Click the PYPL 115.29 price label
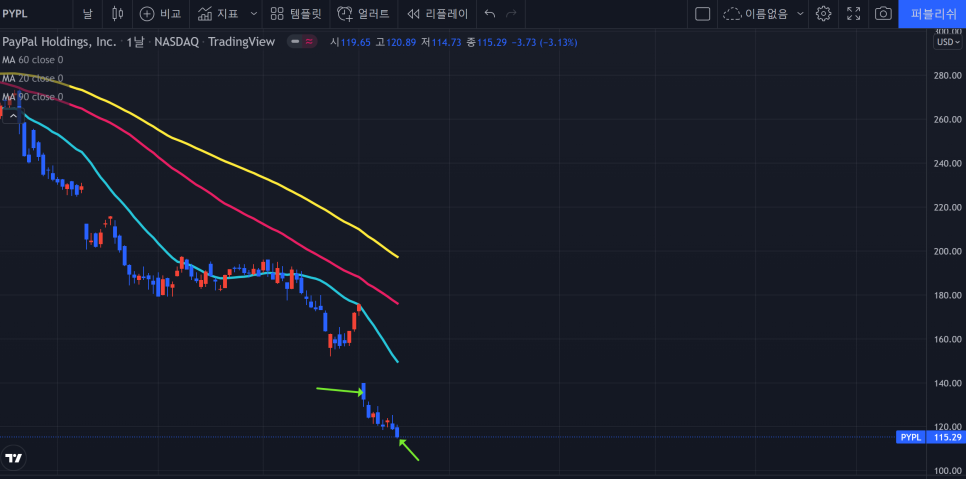966x479 pixels. pos(931,437)
